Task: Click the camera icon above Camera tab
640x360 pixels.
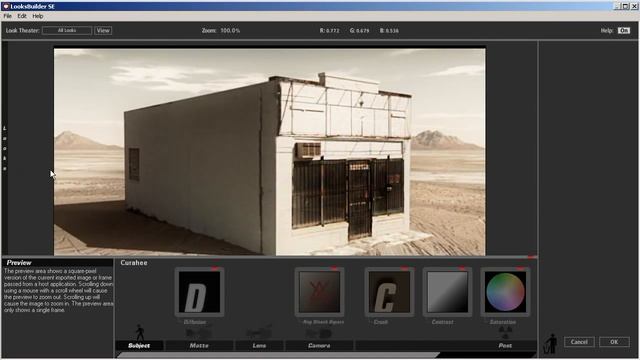Action: pyautogui.click(x=319, y=333)
